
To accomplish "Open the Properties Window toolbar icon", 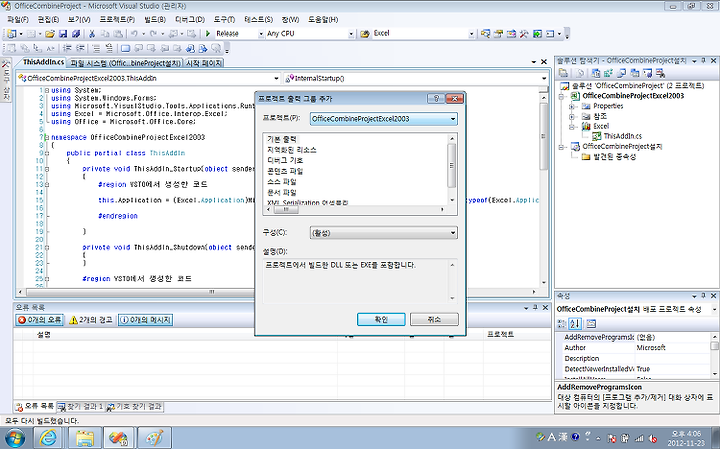I will click(x=498, y=34).
